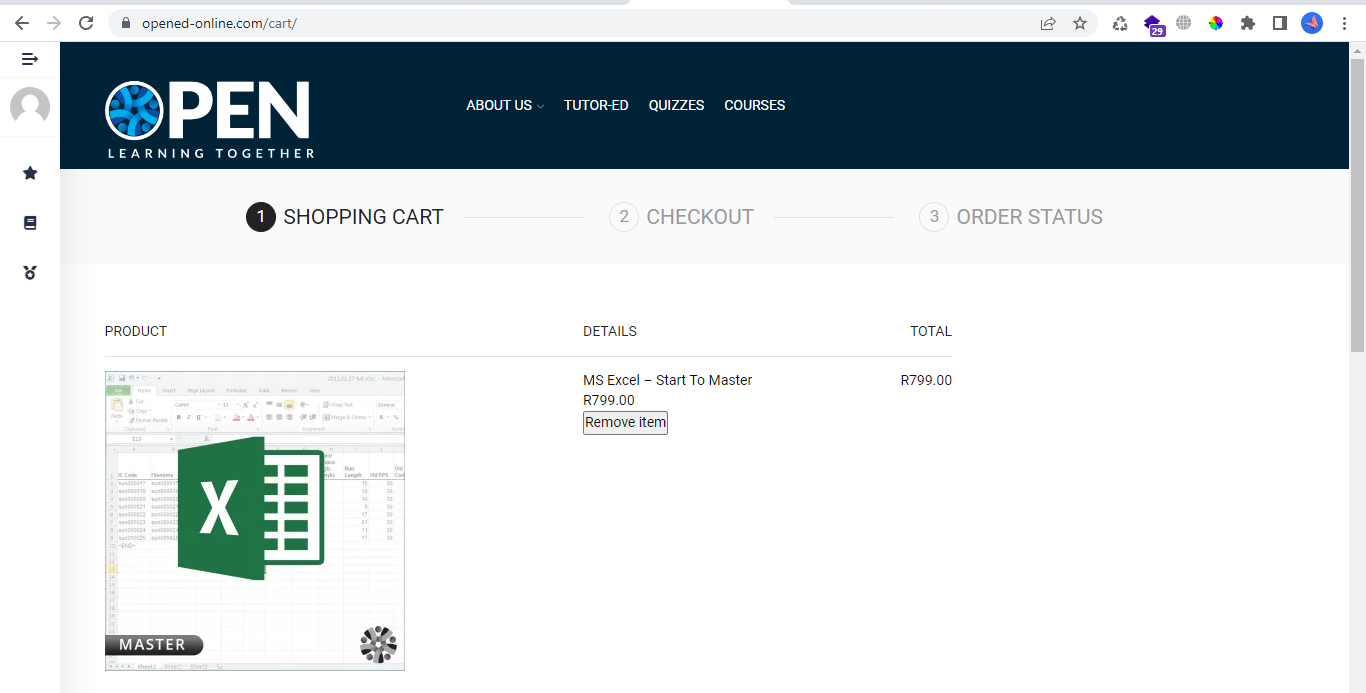Bookmark this page with the star icon
Viewport: 1366px width, 693px height.
tap(1080, 23)
